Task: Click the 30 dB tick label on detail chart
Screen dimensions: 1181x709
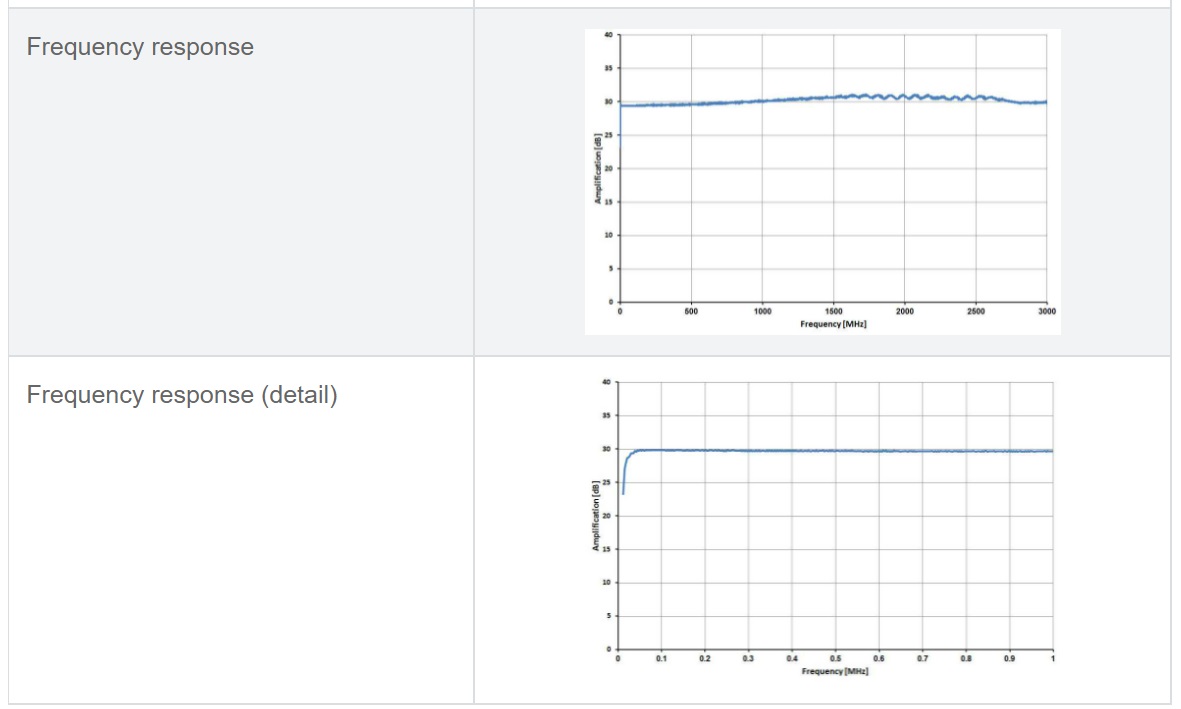Action: click(x=606, y=449)
